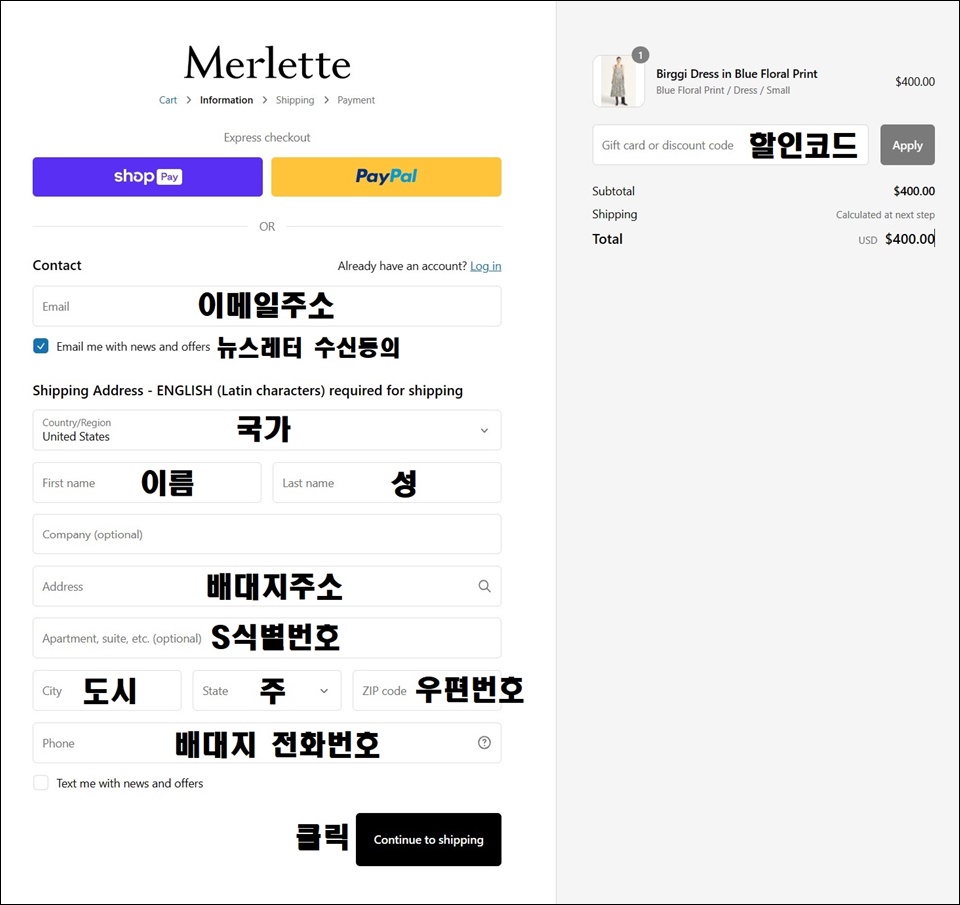Click the 'Birggi Dress in Blue Floral Print' title

coord(737,74)
